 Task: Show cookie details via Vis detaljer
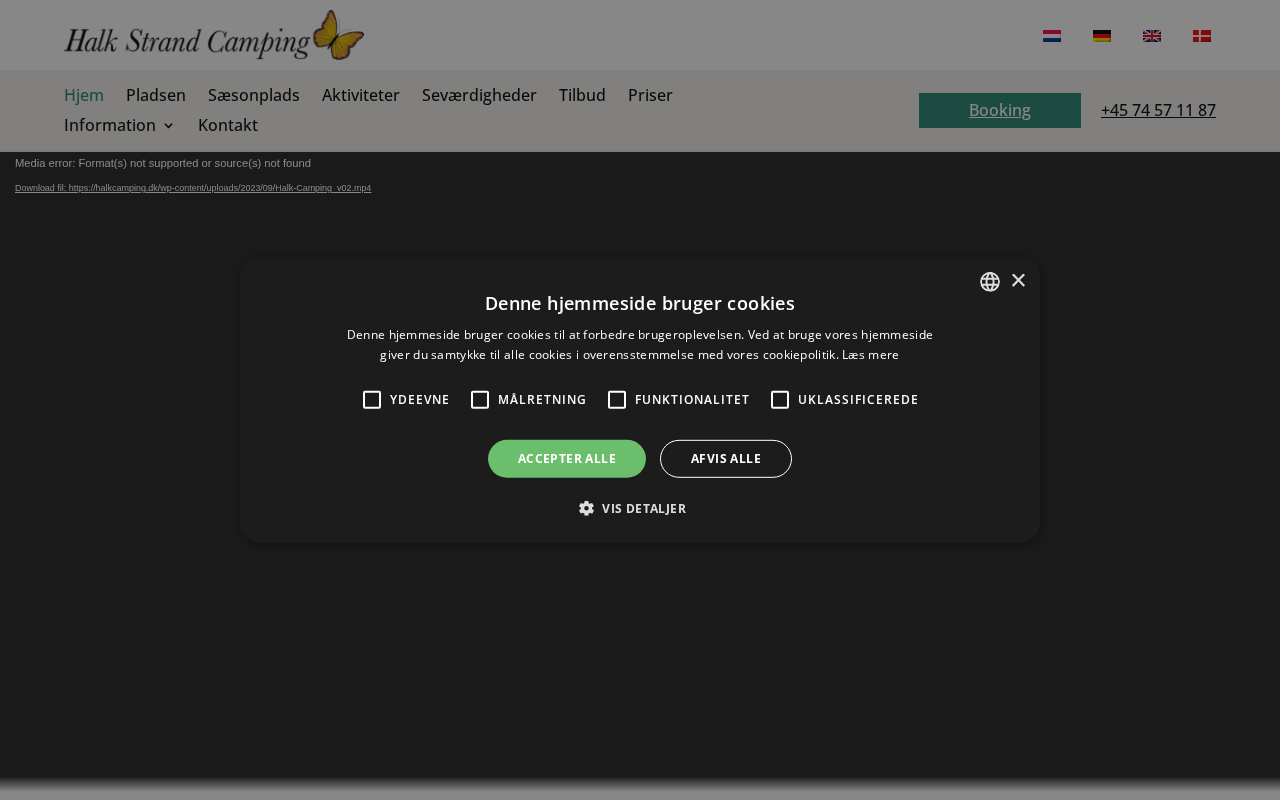coord(633,508)
